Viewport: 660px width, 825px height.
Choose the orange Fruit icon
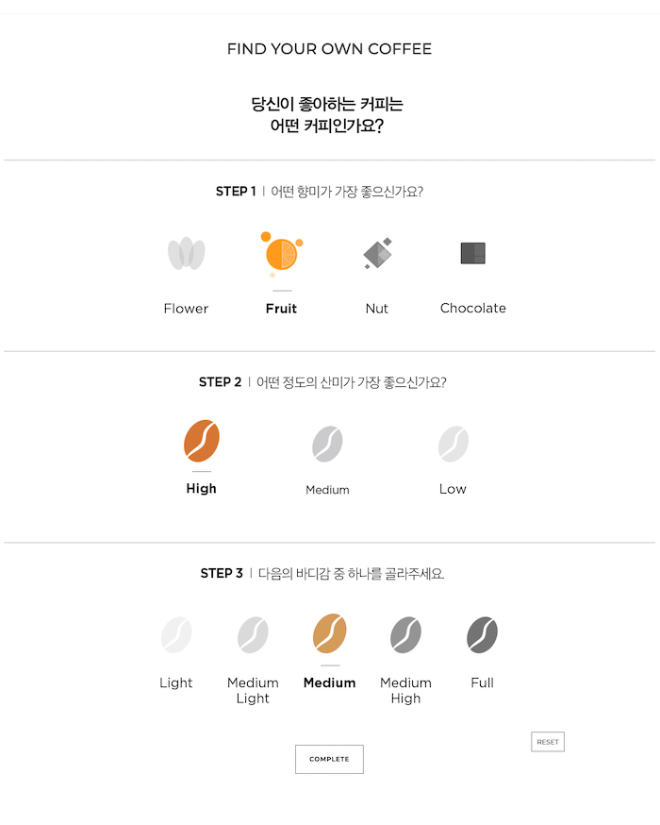tap(282, 254)
